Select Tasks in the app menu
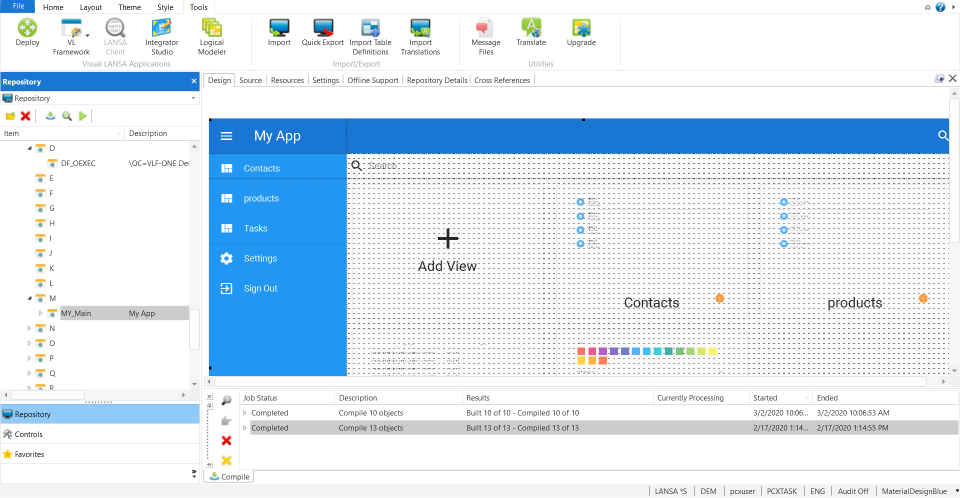This screenshot has height=498, width=960. coord(278,228)
